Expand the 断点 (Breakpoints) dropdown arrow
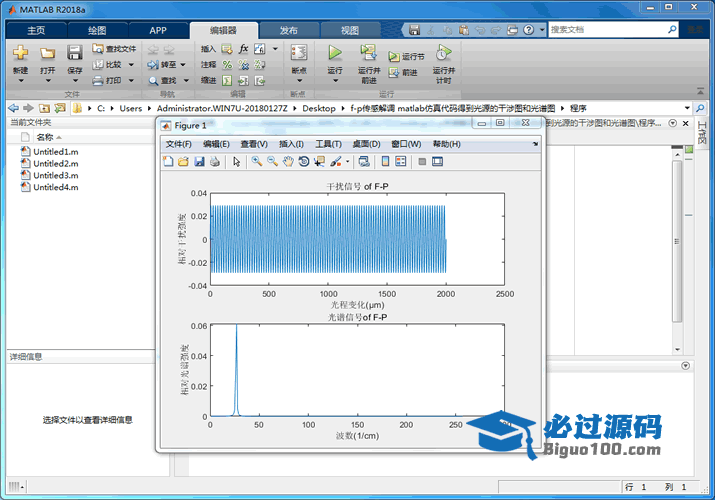Image resolution: width=715 pixels, height=500 pixels. [299, 81]
